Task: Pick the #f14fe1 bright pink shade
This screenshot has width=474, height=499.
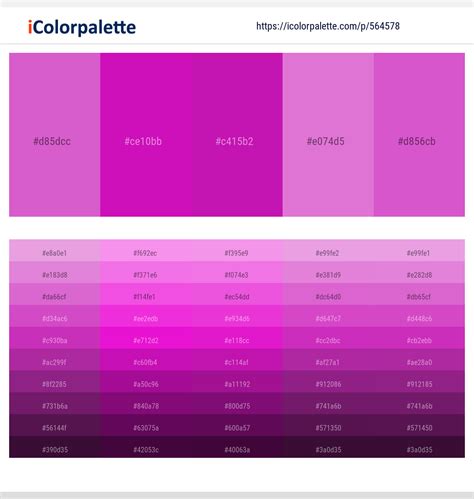Action: point(146,294)
